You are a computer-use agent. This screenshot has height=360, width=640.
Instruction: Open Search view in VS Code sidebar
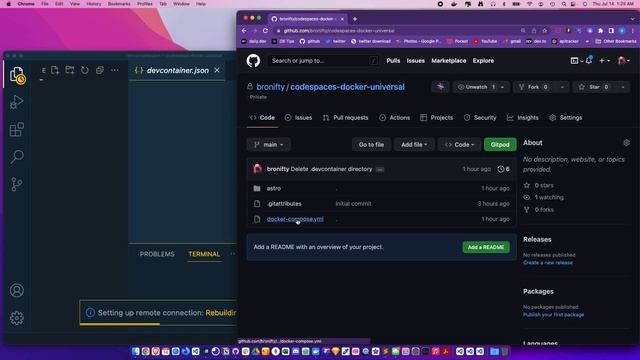point(17,157)
